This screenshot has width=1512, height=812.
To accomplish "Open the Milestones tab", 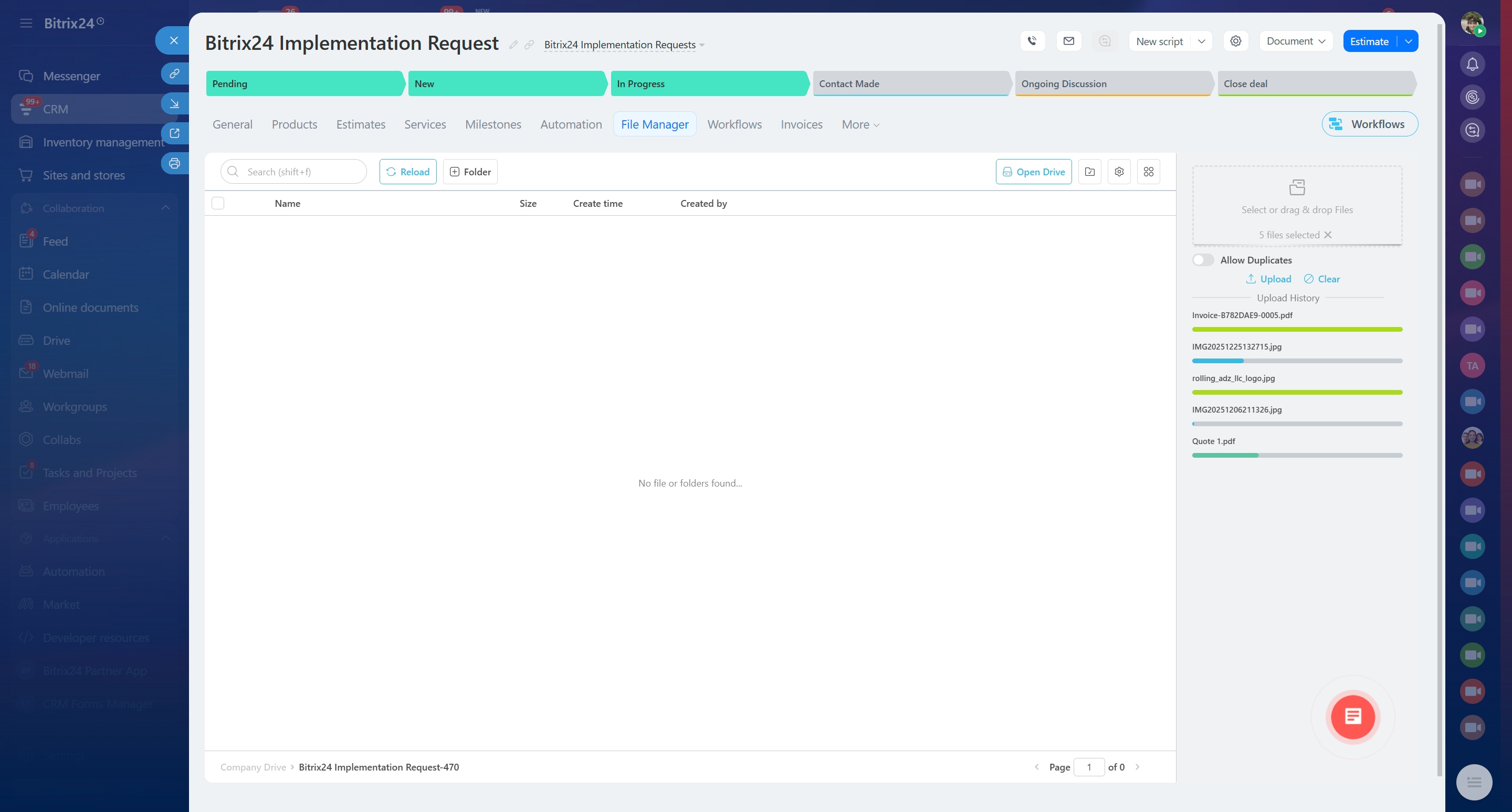I will 492,124.
